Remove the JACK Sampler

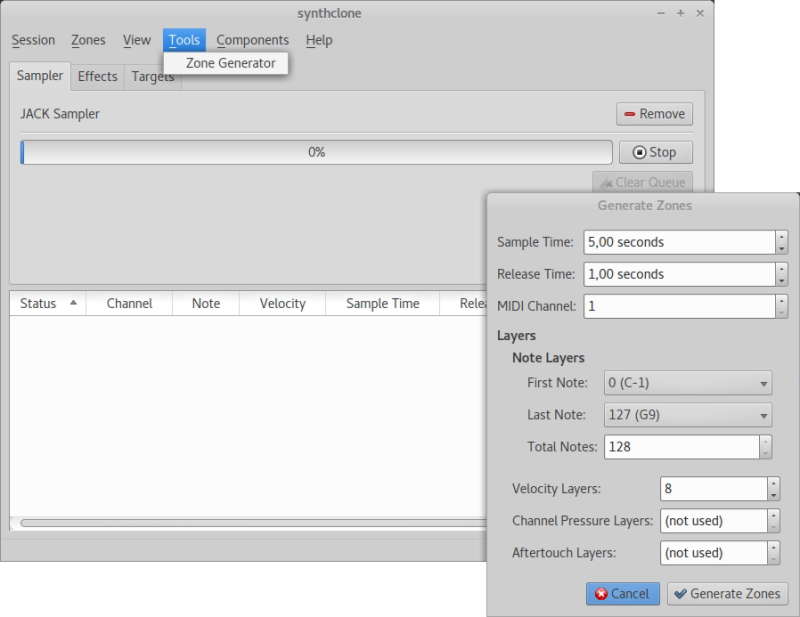pos(654,114)
